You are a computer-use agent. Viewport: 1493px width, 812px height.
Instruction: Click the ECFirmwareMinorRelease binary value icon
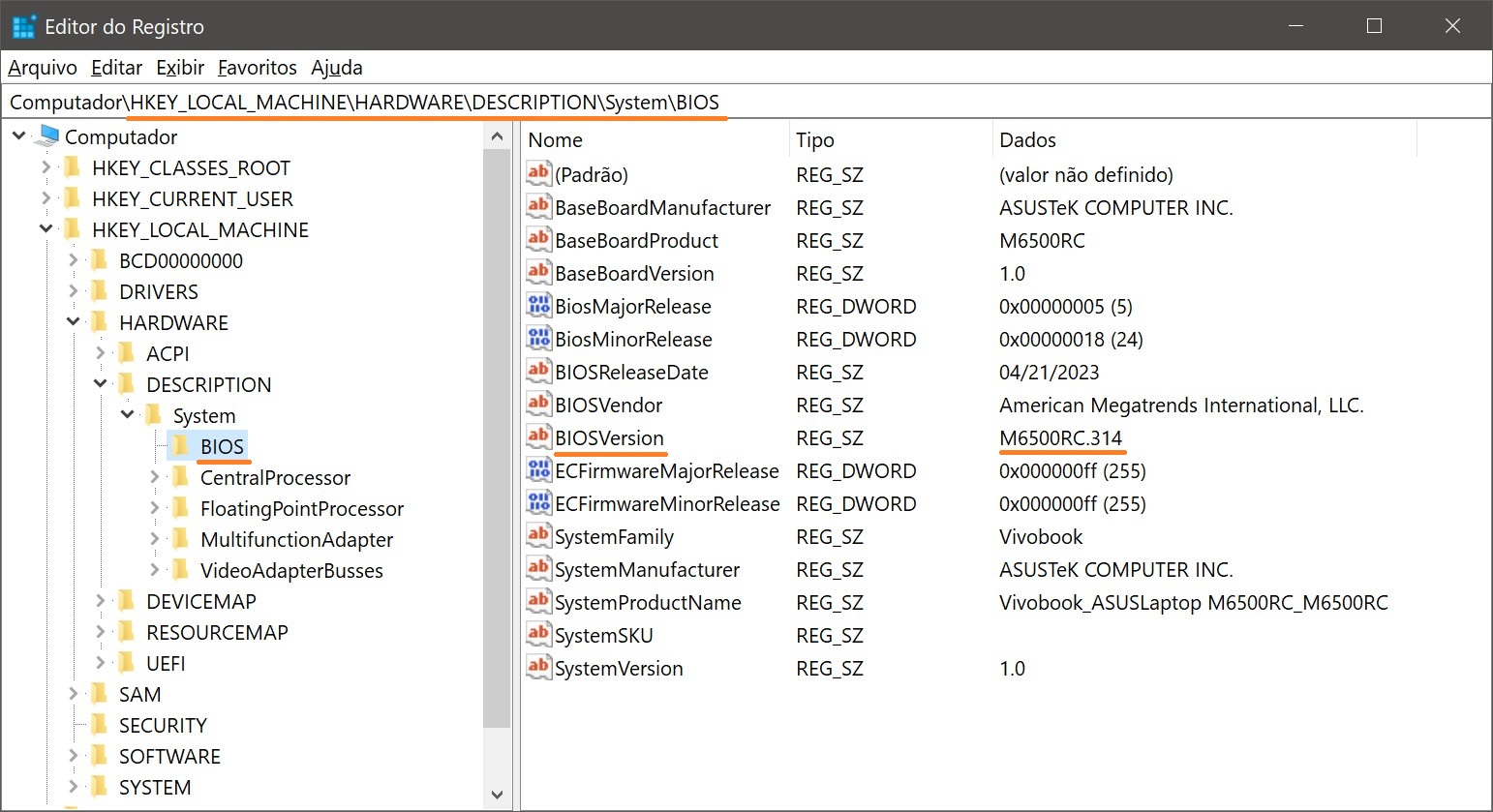tap(538, 503)
